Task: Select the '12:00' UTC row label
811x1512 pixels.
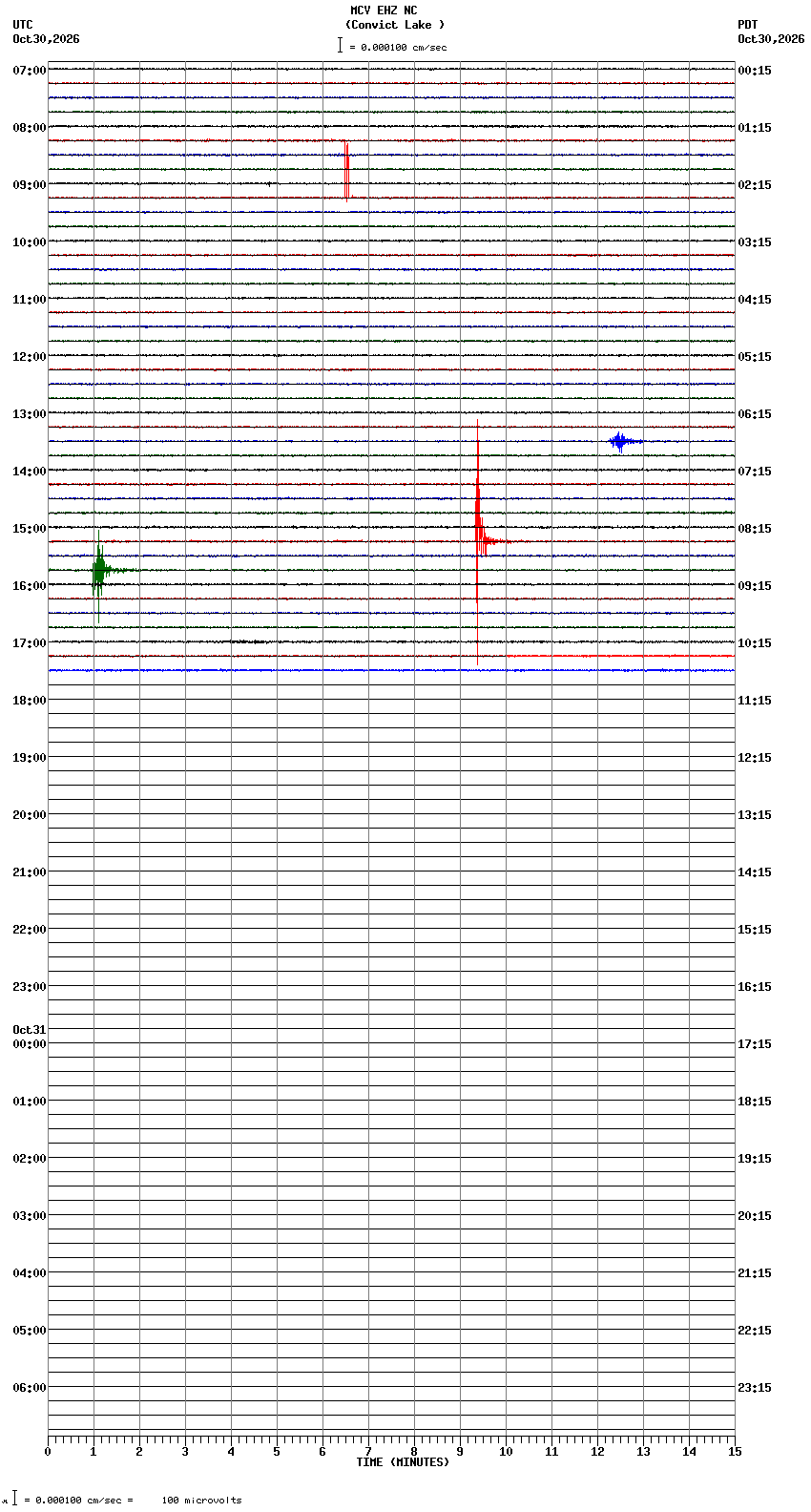Action: tap(30, 357)
